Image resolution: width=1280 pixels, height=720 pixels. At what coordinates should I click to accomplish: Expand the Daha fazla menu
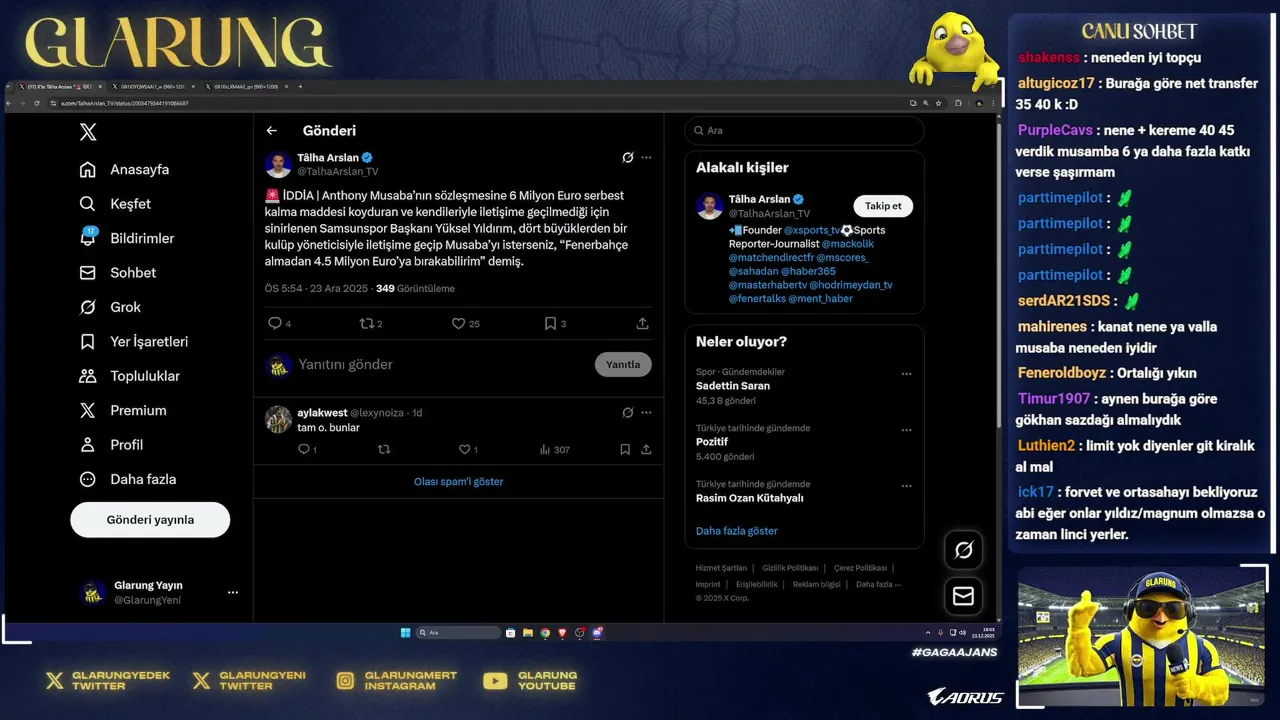[x=128, y=479]
